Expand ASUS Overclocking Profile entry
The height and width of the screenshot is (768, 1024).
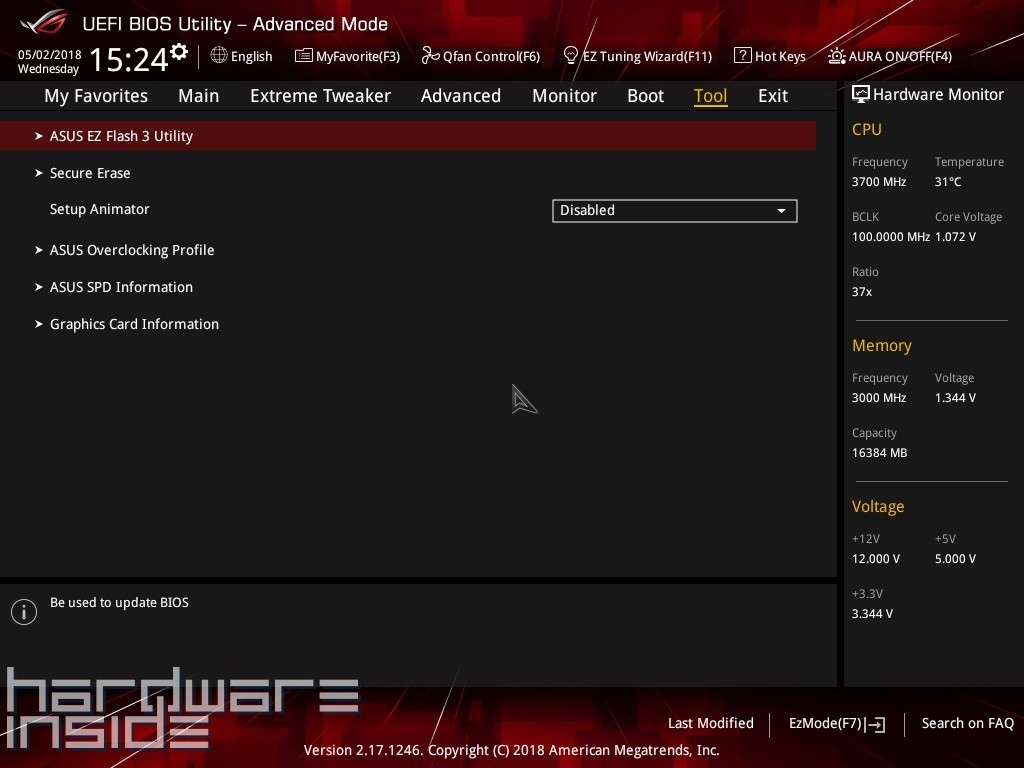click(132, 250)
